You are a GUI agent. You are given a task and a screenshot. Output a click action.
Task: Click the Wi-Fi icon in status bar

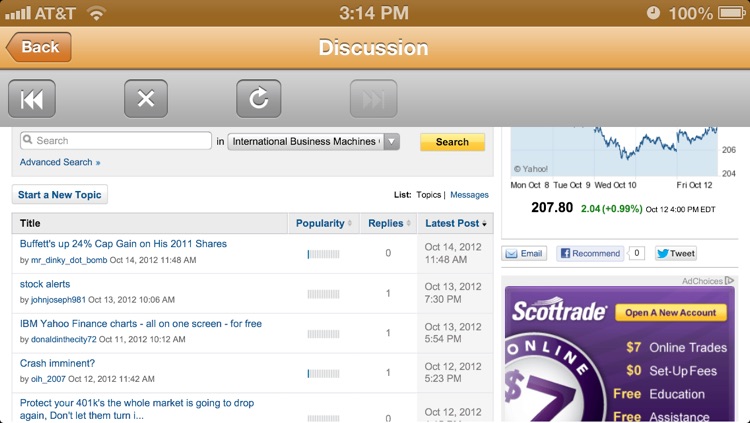pos(96,13)
